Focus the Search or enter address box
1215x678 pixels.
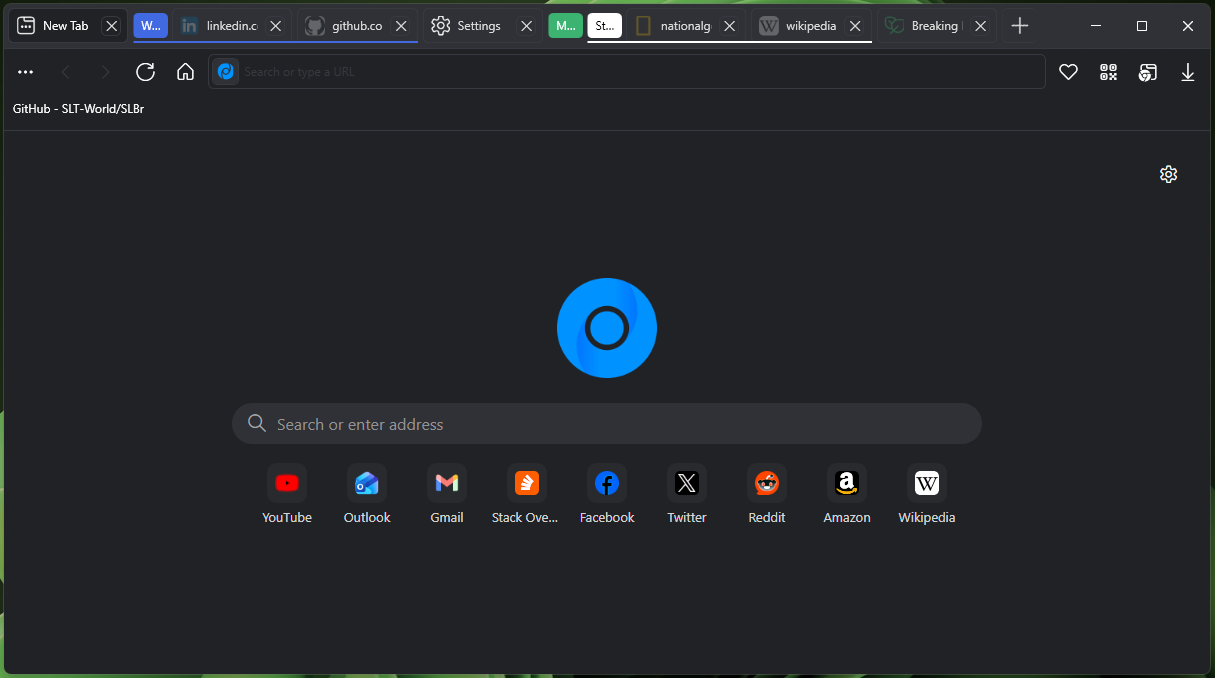coord(607,424)
